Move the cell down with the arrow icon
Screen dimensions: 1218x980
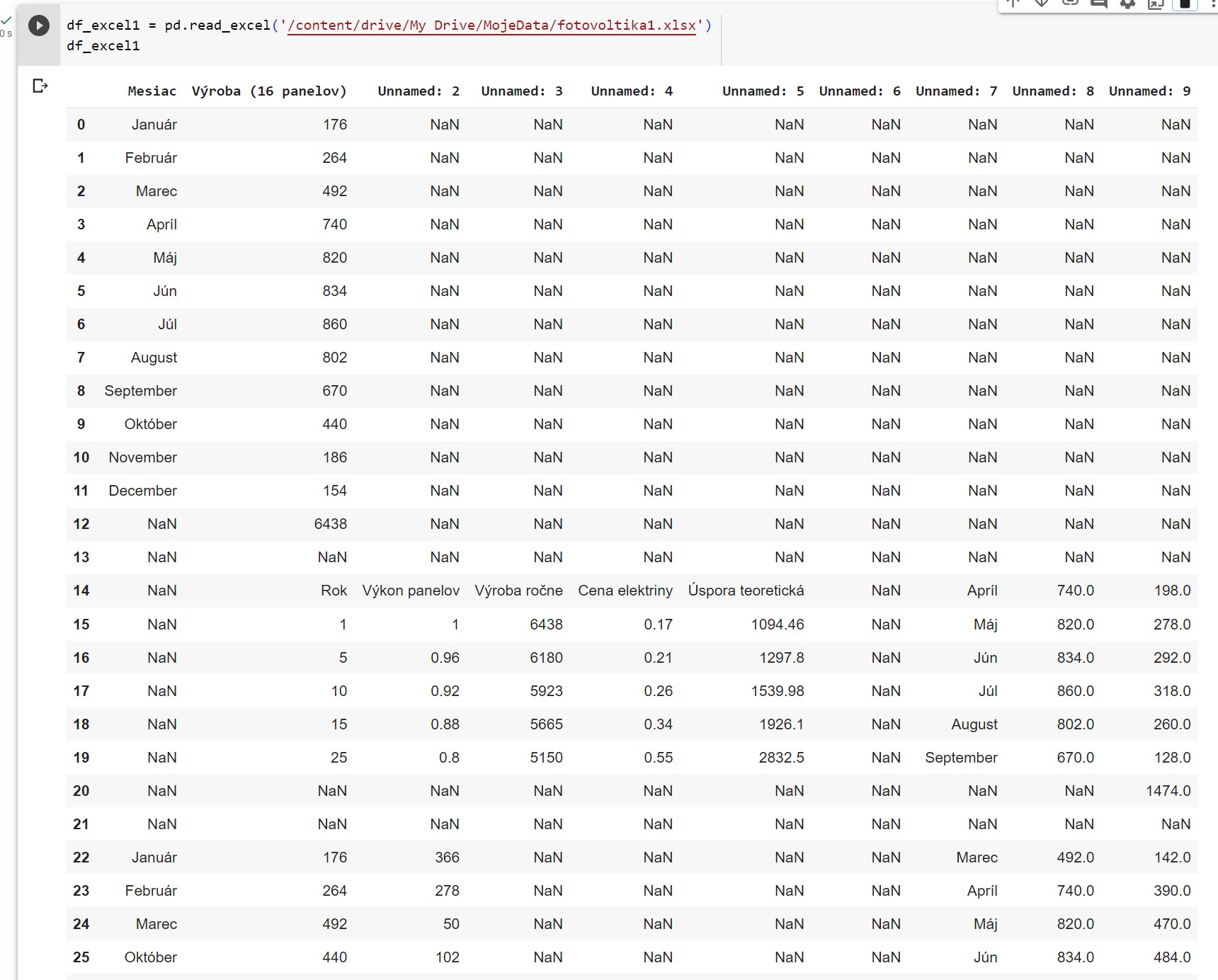coord(1042,4)
